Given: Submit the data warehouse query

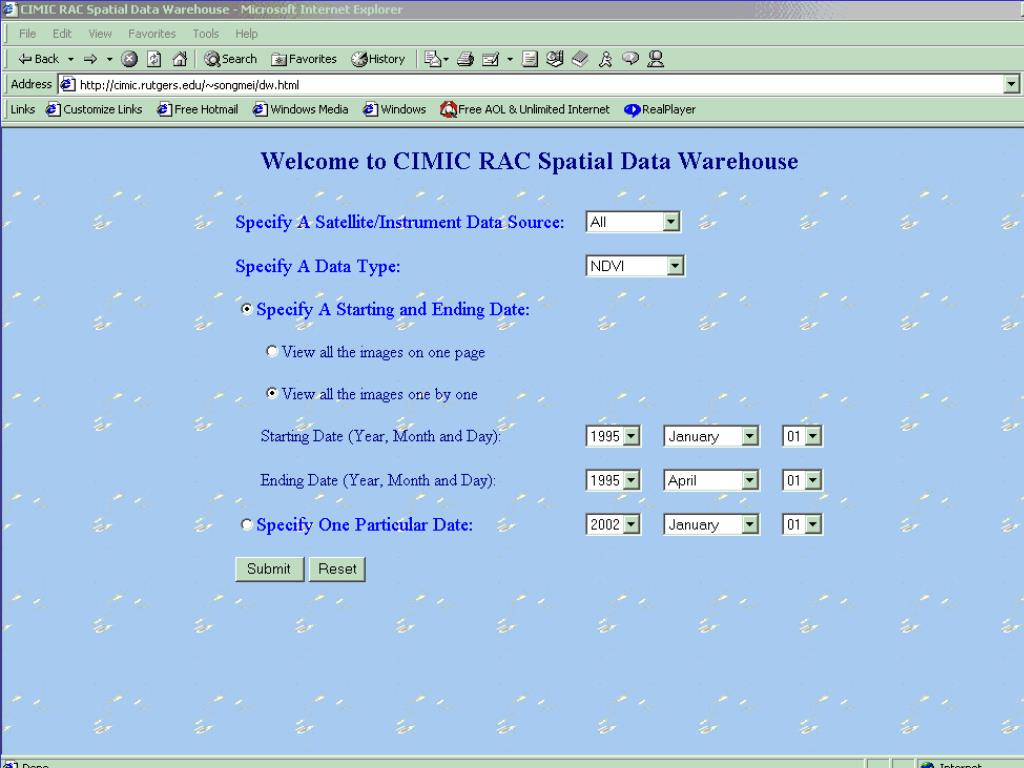Looking at the screenshot, I should coord(269,569).
